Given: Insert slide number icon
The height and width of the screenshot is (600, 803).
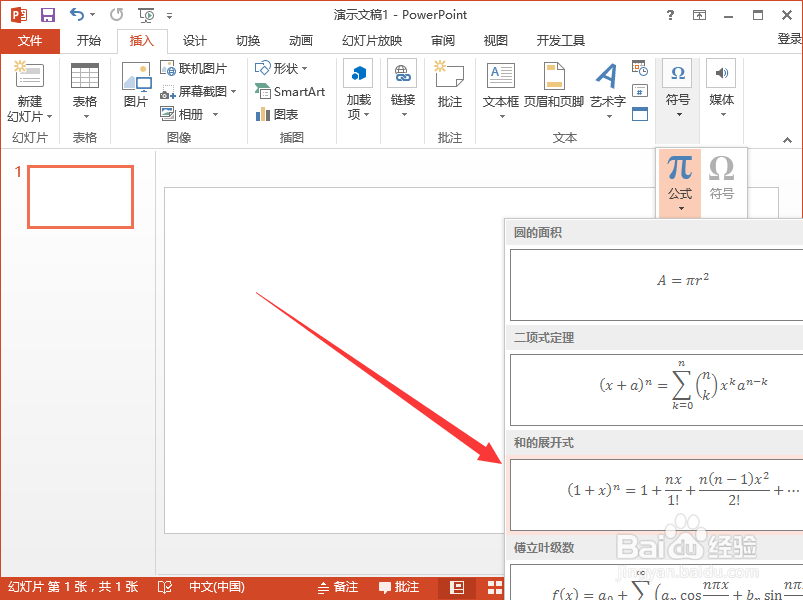Looking at the screenshot, I should (640, 91).
